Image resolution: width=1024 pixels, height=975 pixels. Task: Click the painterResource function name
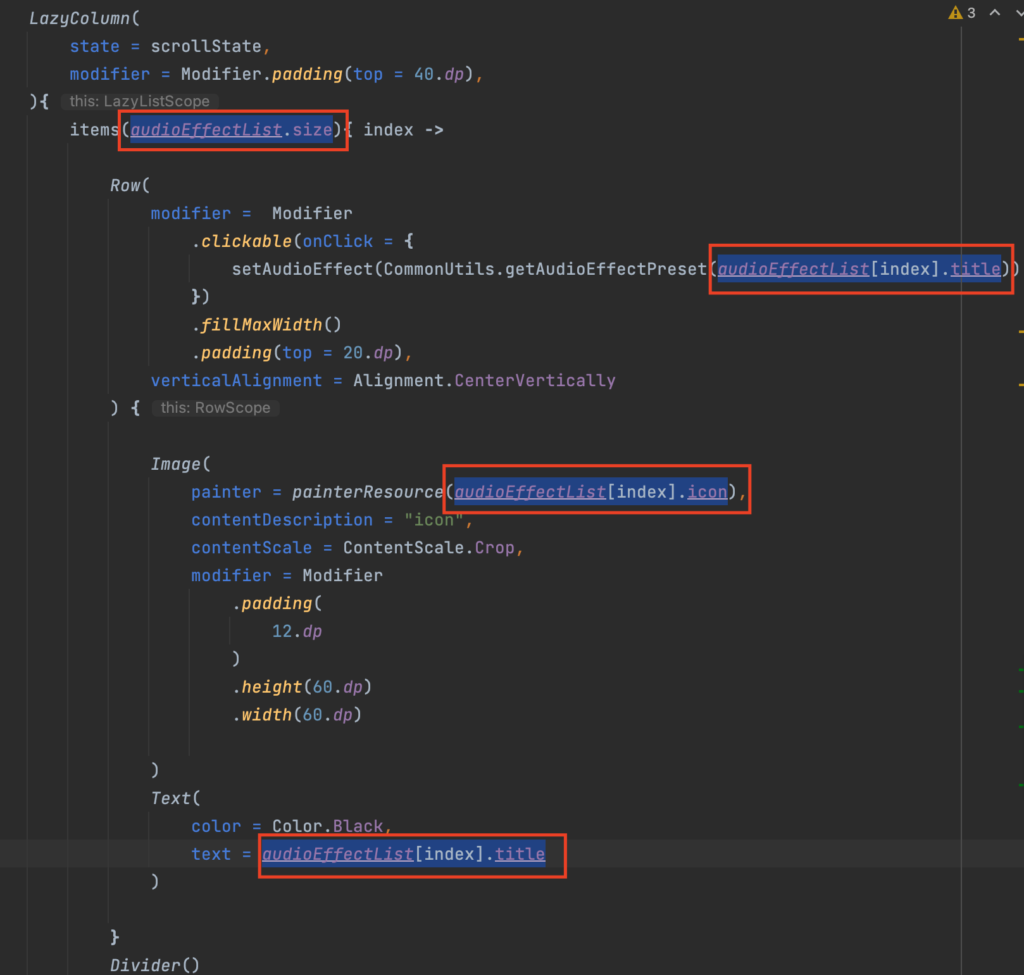pyautogui.click(x=367, y=492)
